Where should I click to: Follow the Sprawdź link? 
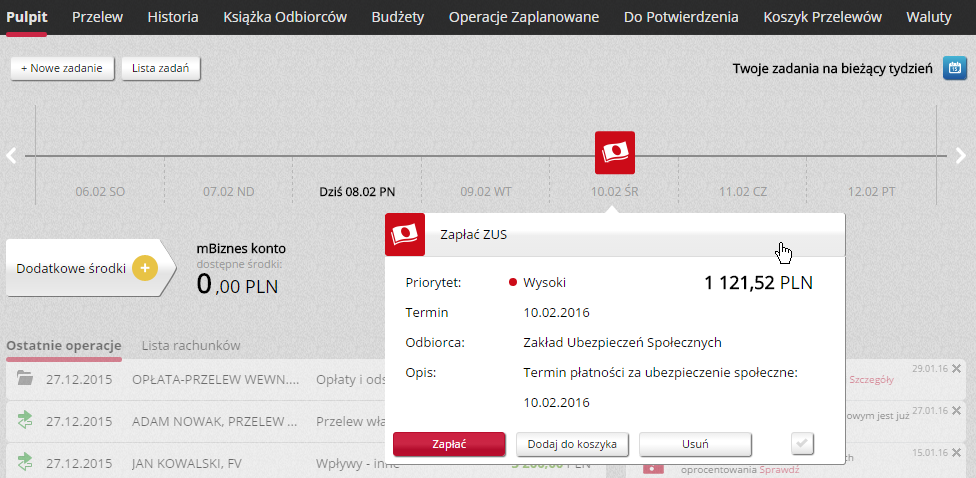(779, 470)
